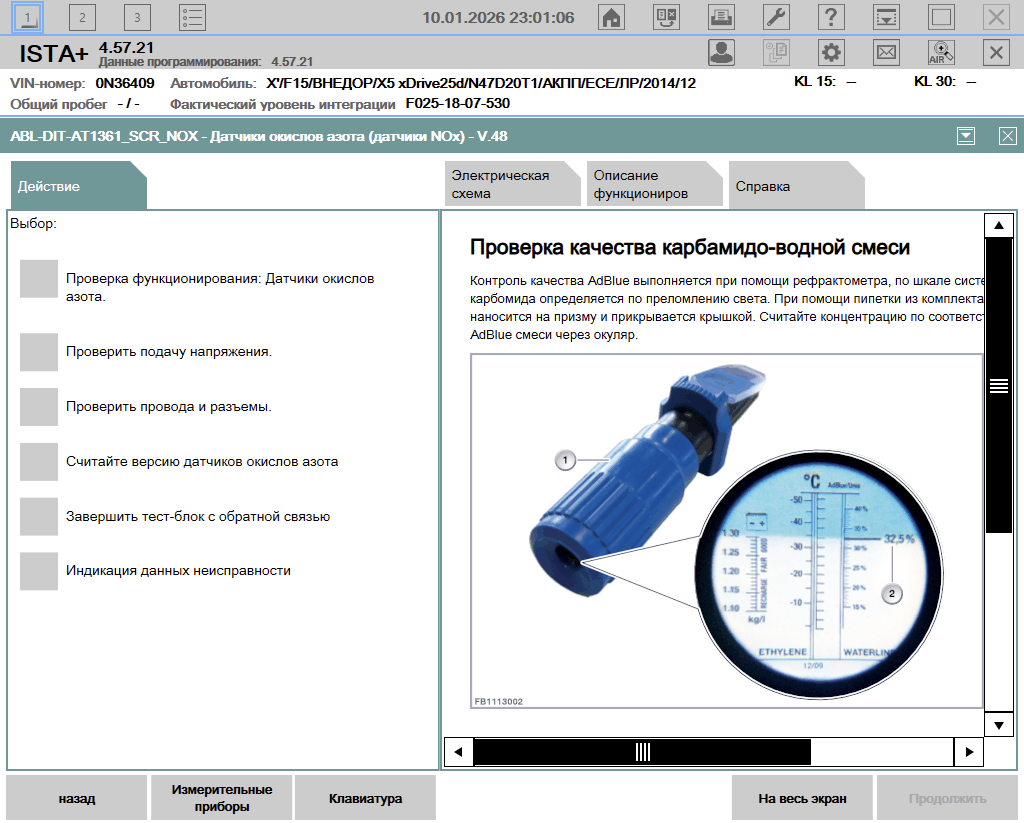Image resolution: width=1024 pixels, height=823 pixels.
Task: Tick 'Проверить провода и разъемы' option
Action: tap(39, 407)
